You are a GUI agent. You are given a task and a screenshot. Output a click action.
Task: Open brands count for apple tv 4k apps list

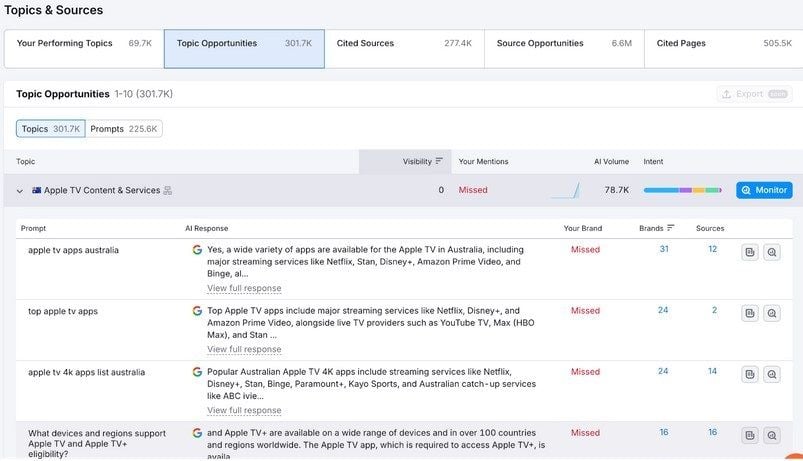[x=663, y=371]
